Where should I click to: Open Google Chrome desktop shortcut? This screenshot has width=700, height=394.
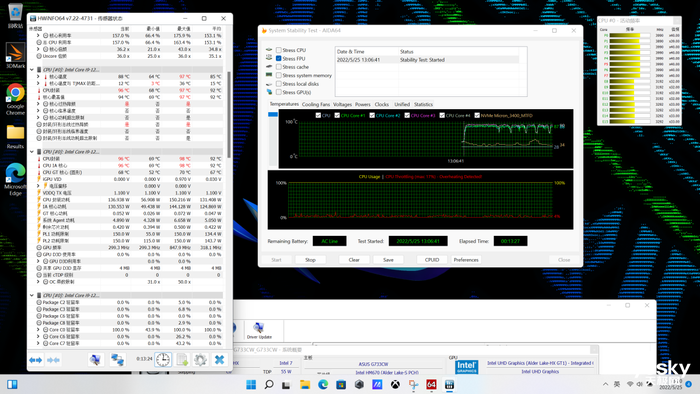pyautogui.click(x=15, y=99)
